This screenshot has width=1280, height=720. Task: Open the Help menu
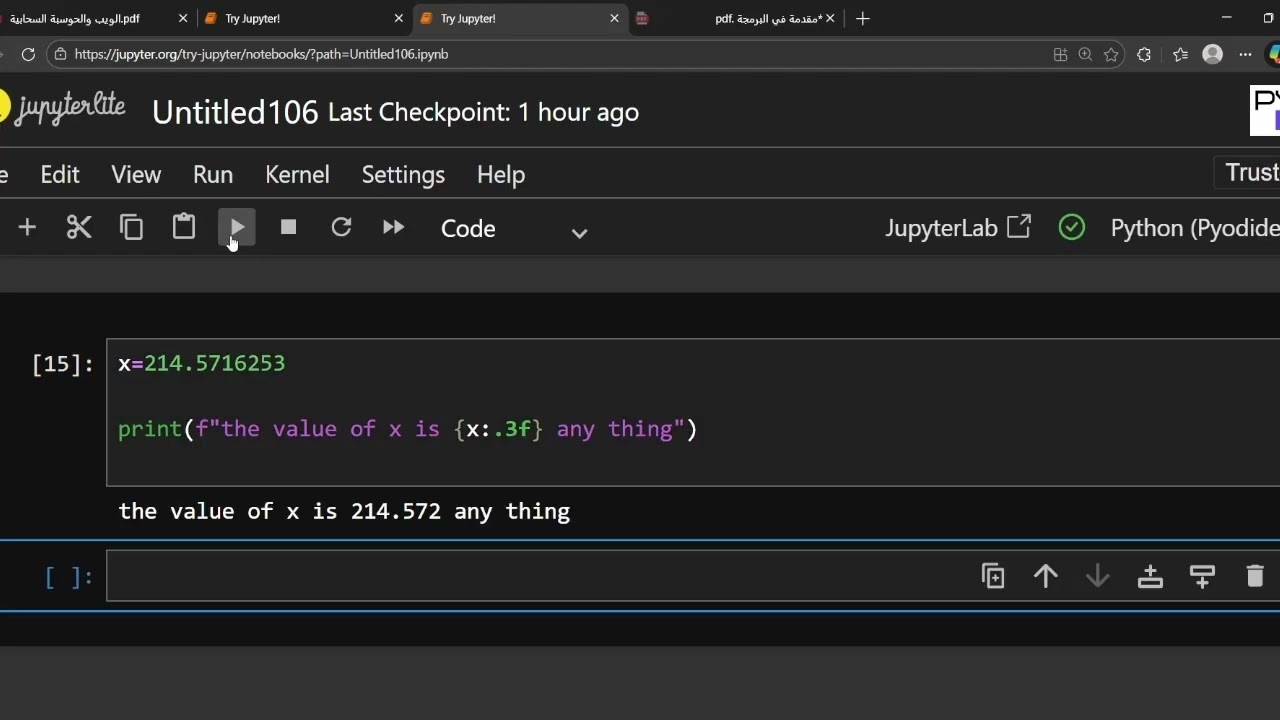point(501,175)
